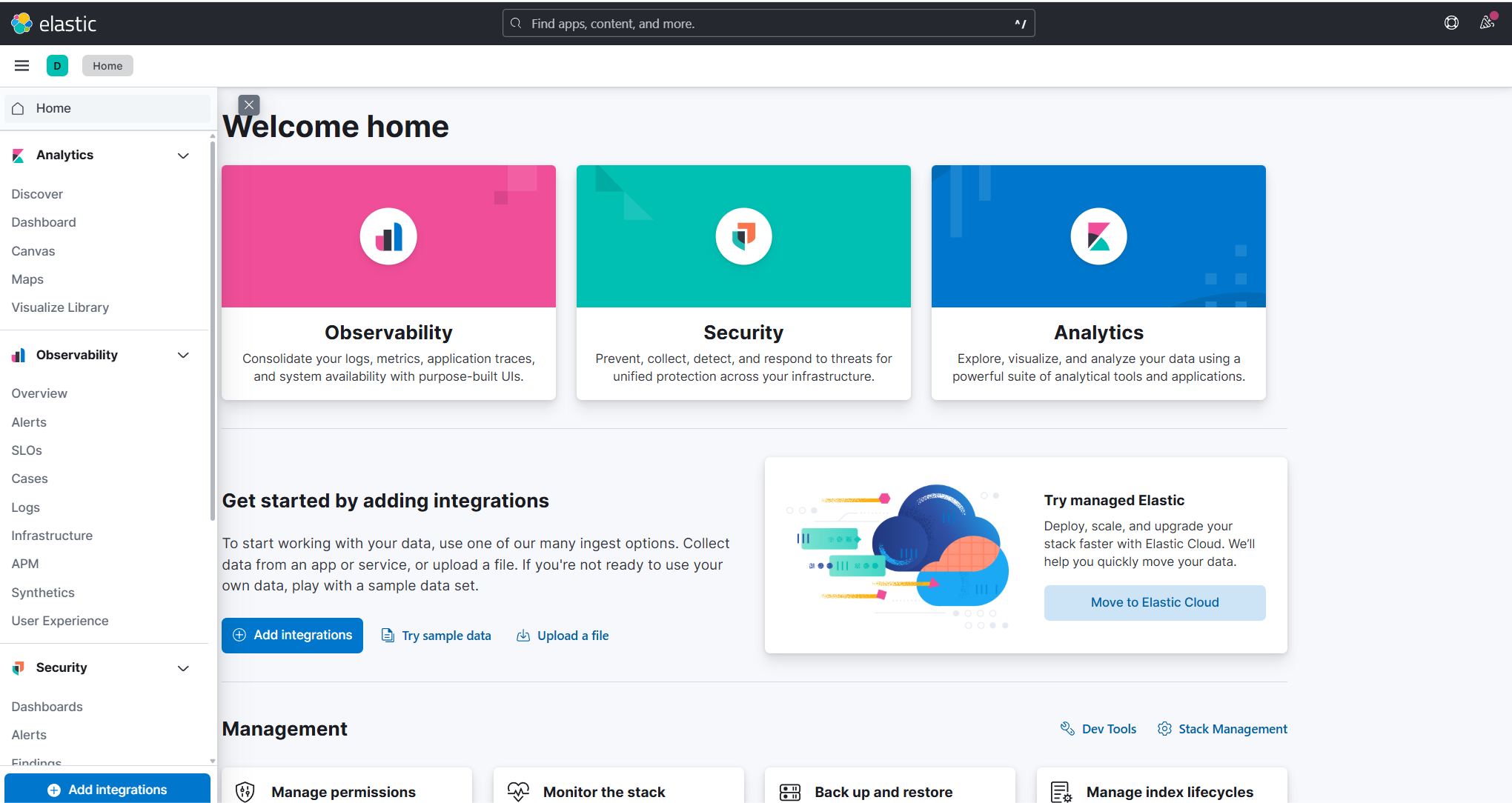This screenshot has width=1512, height=803.
Task: Click the green D space avatar
Action: tap(57, 66)
